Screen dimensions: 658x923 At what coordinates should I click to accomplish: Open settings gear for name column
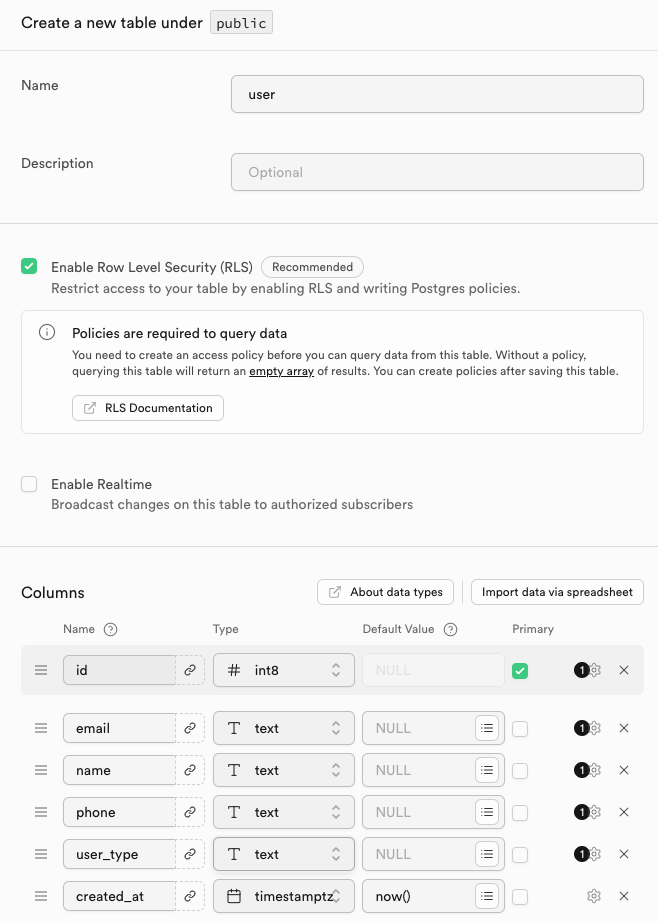[595, 770]
